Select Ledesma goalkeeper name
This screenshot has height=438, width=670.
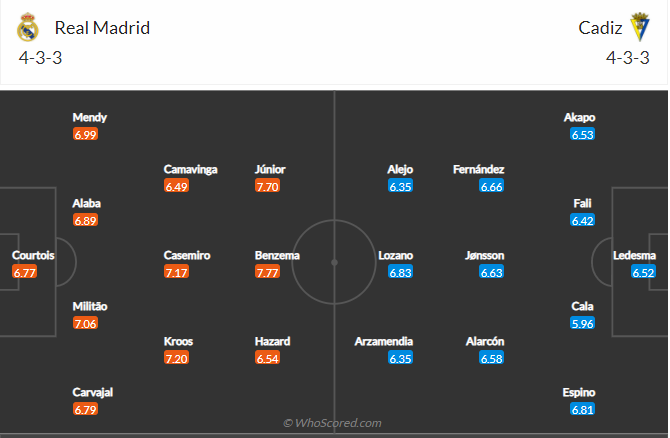click(x=634, y=255)
